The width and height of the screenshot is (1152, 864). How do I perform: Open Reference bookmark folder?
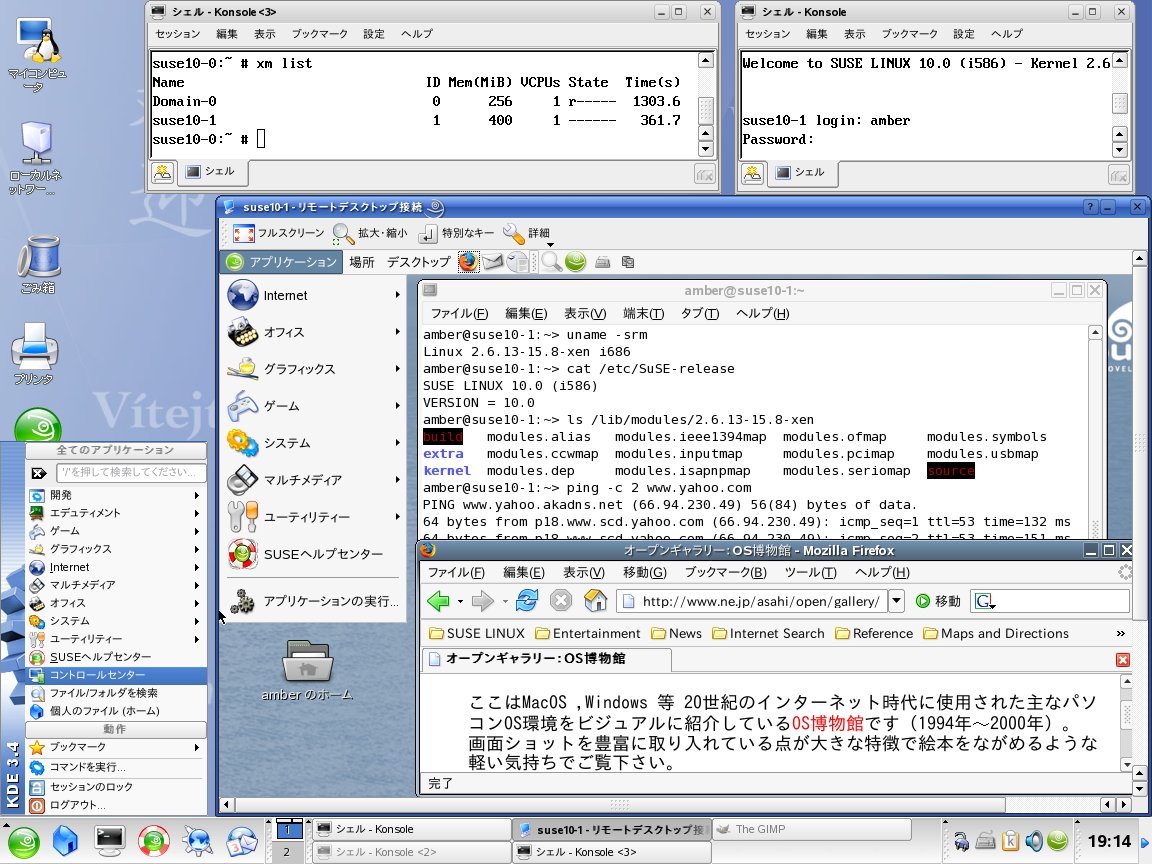click(874, 633)
